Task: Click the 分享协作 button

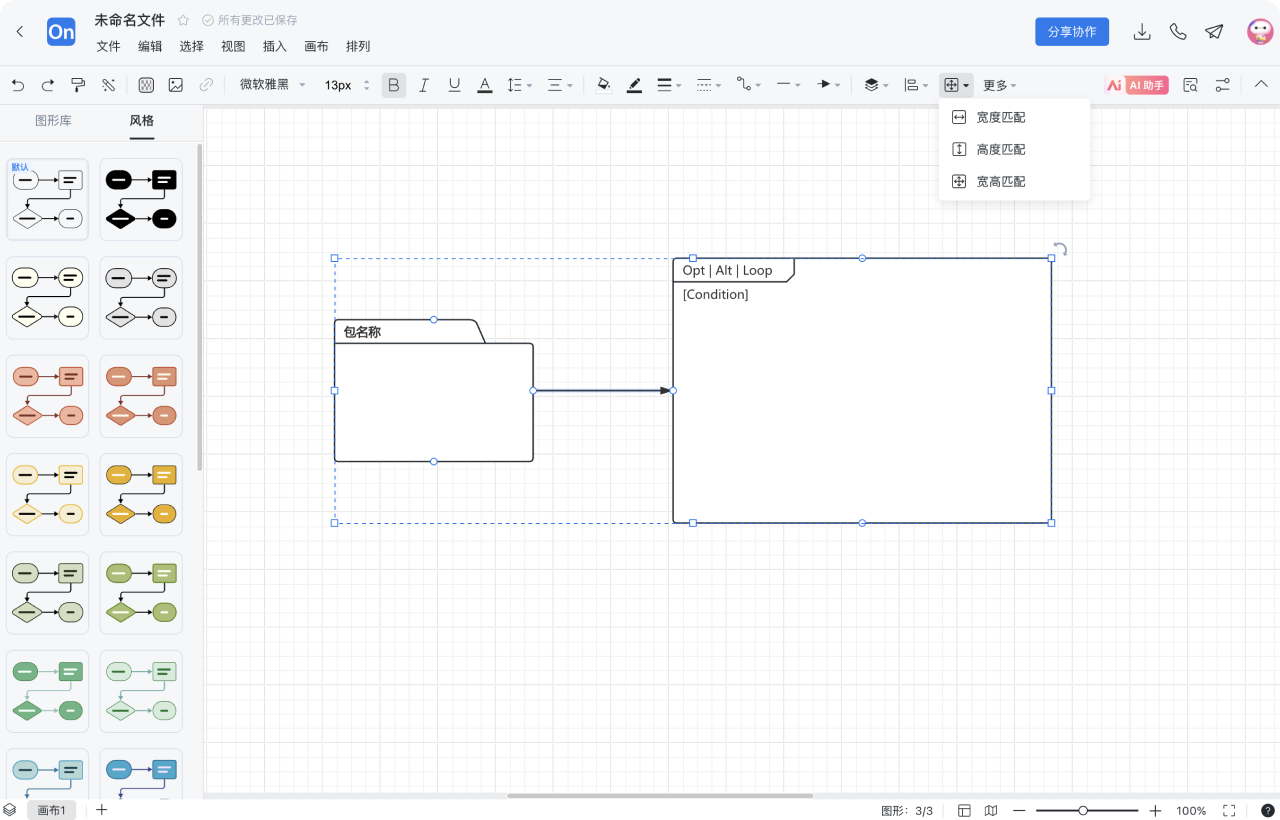Action: tap(1071, 32)
